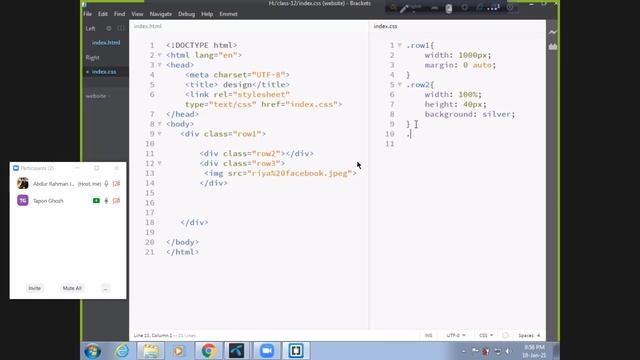The height and width of the screenshot is (360, 640).
Task: Click the Spaces indentation setting
Action: click(x=529, y=335)
